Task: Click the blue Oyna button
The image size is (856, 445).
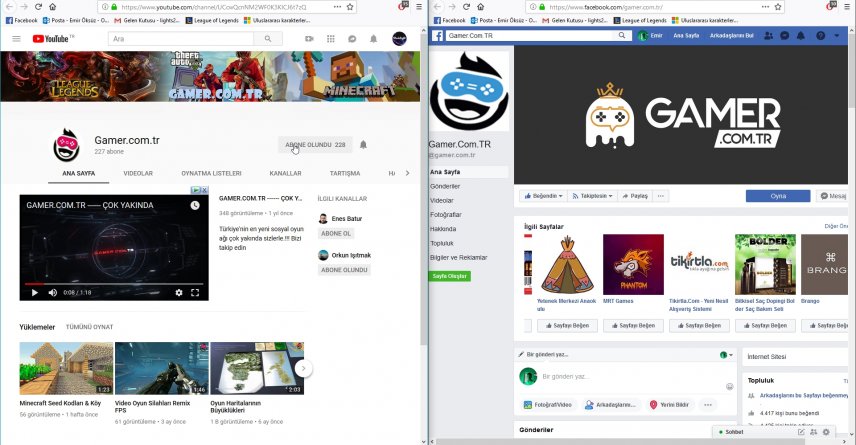Action: (778, 196)
